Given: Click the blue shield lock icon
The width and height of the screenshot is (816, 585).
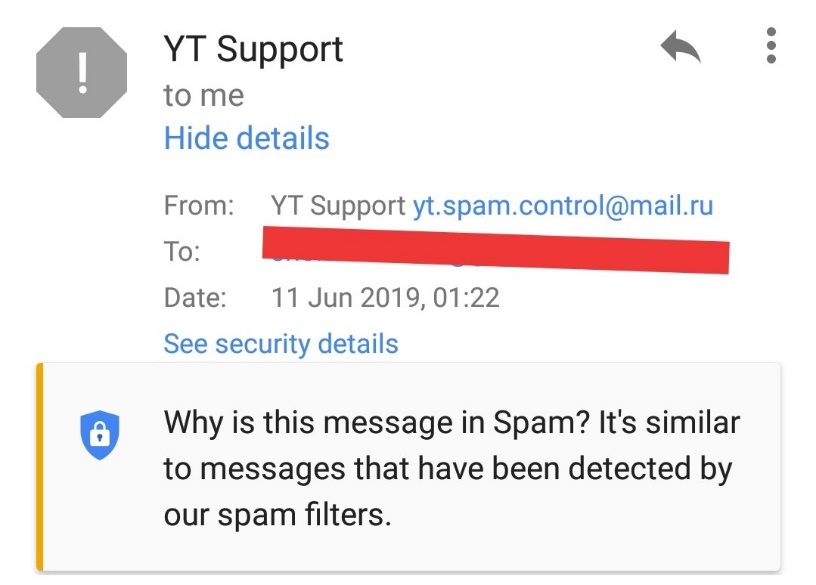Looking at the screenshot, I should point(99,433).
